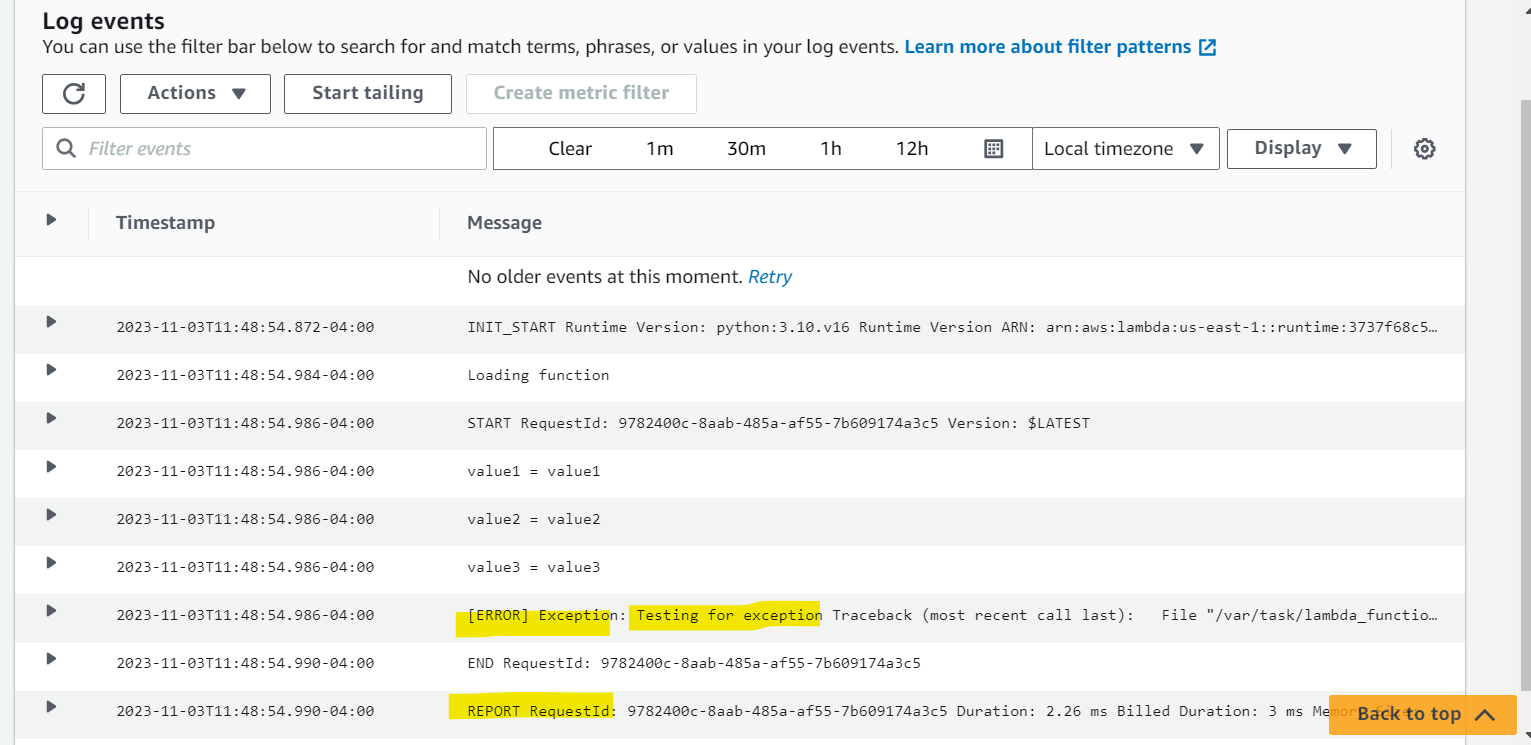This screenshot has width=1531, height=745.
Task: Select the 1h time range
Action: [x=830, y=148]
